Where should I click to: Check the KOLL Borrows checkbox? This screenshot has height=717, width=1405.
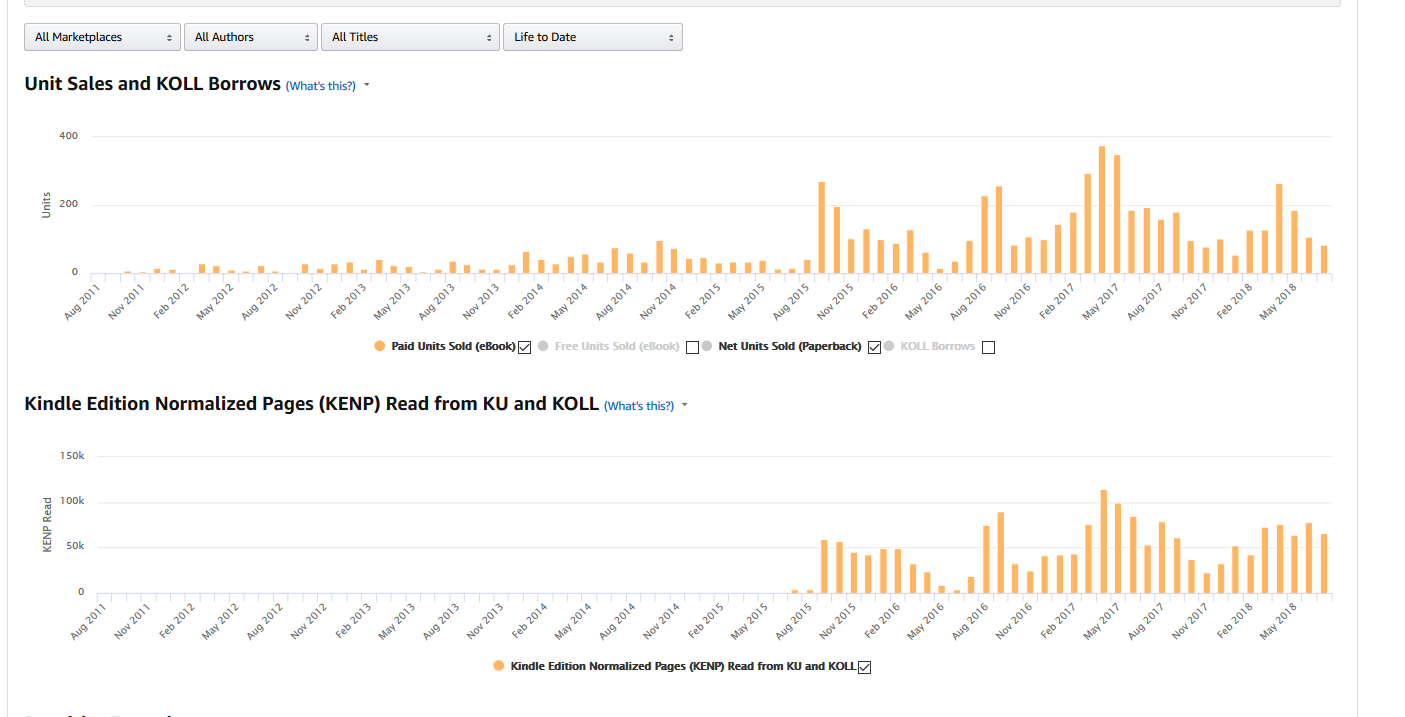pos(989,347)
